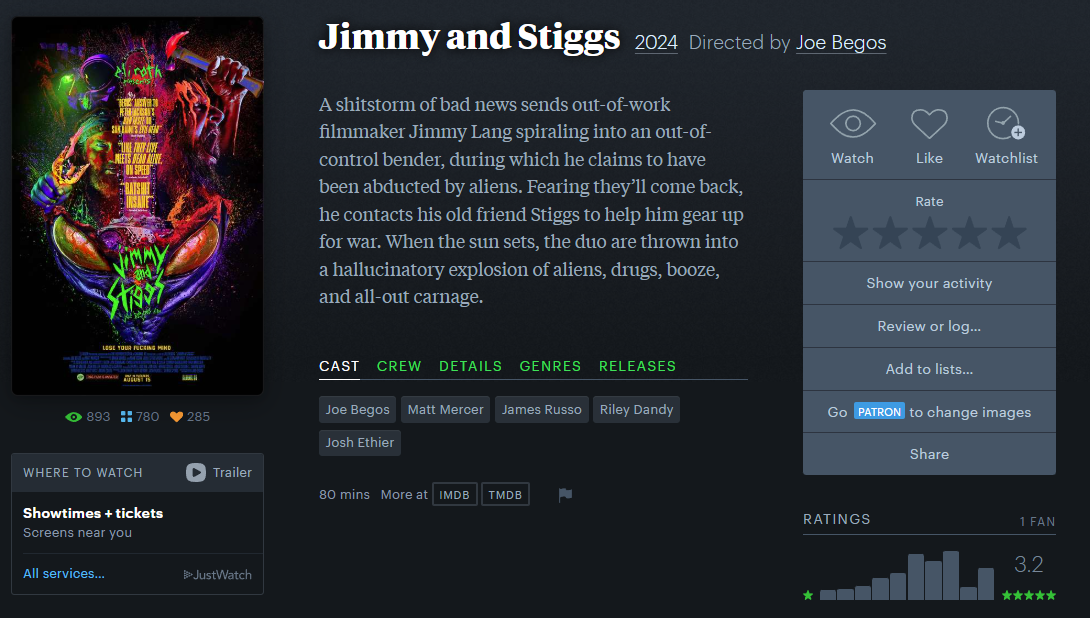Open Add to lists menu
This screenshot has height=618, width=1090.
(x=929, y=369)
